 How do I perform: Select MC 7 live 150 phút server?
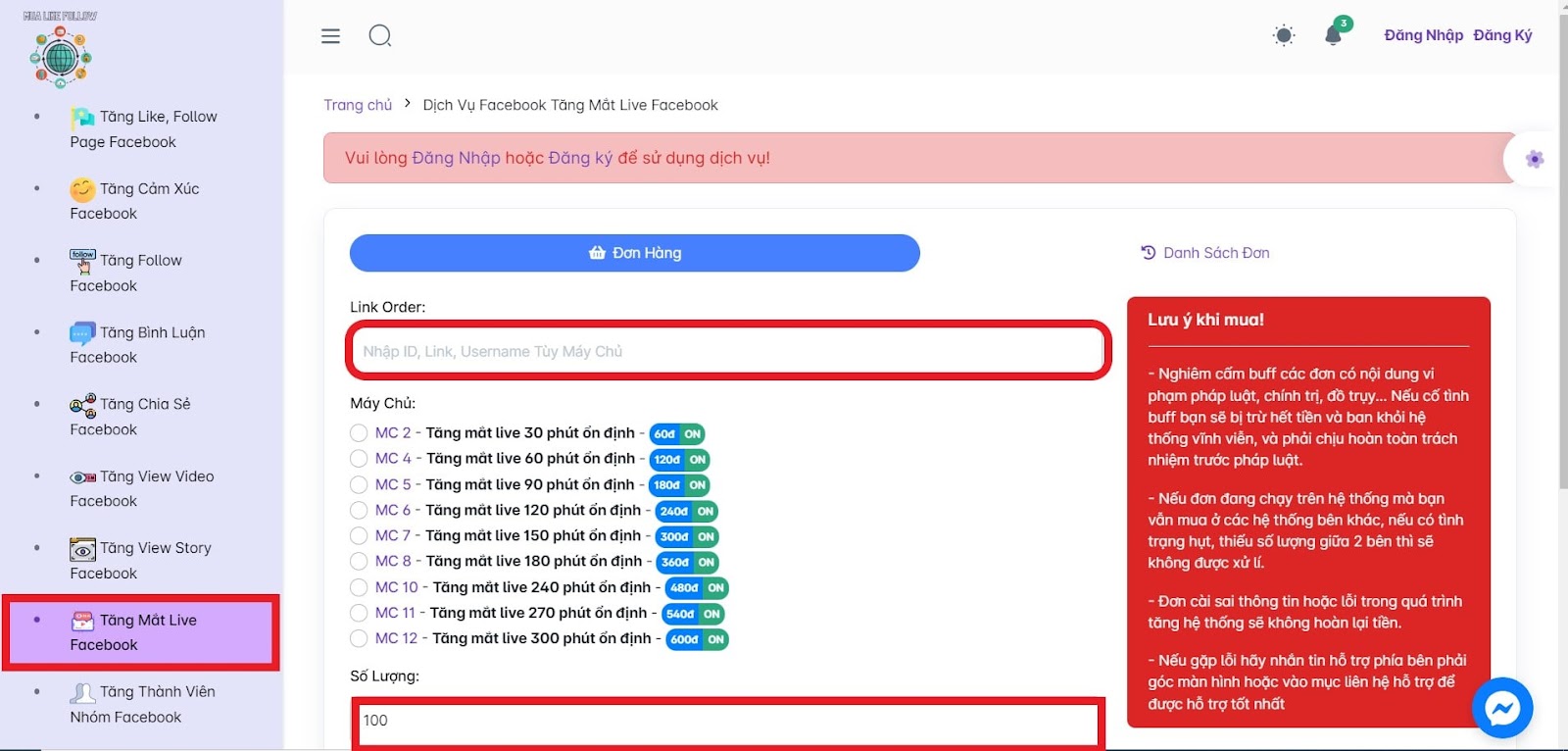(x=359, y=536)
